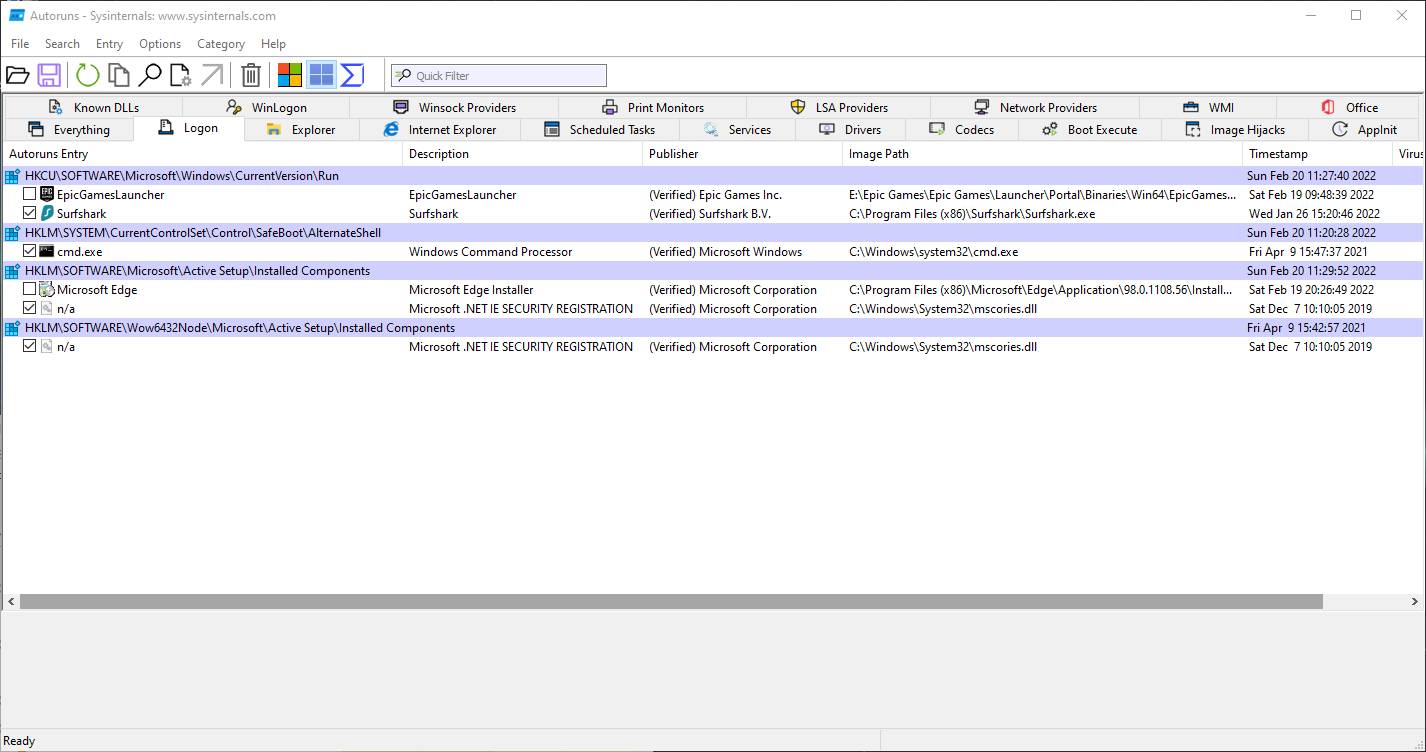Switch to the Drivers tab
This screenshot has width=1426, height=752.
click(850, 130)
